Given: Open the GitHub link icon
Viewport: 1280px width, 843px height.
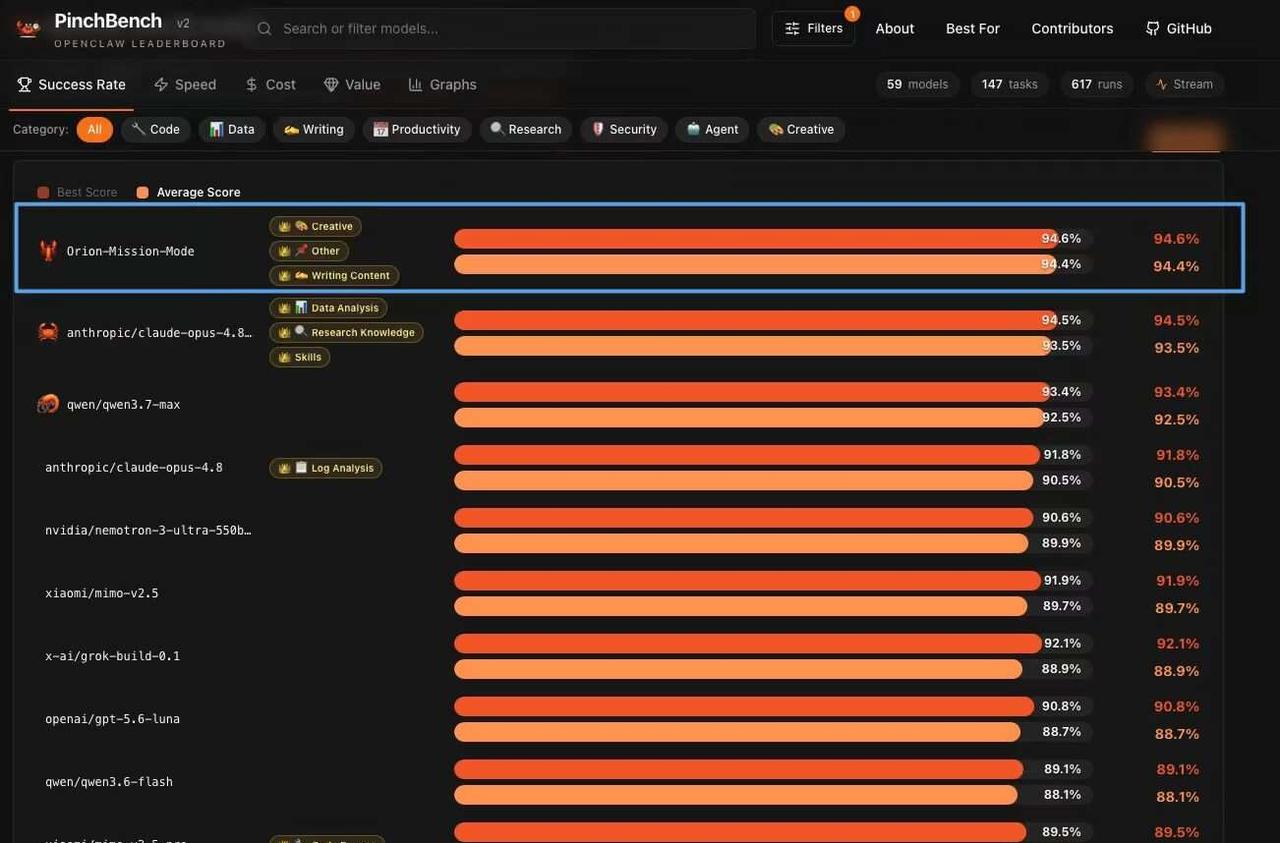Looking at the screenshot, I should (1153, 28).
